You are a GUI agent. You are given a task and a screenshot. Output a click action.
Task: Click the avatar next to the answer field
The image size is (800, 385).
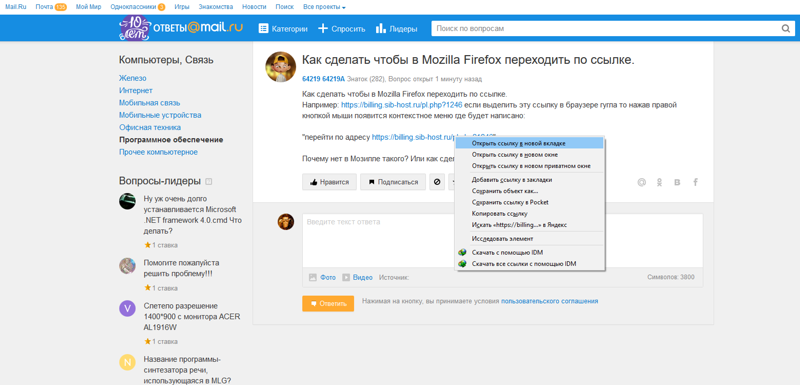click(x=286, y=222)
